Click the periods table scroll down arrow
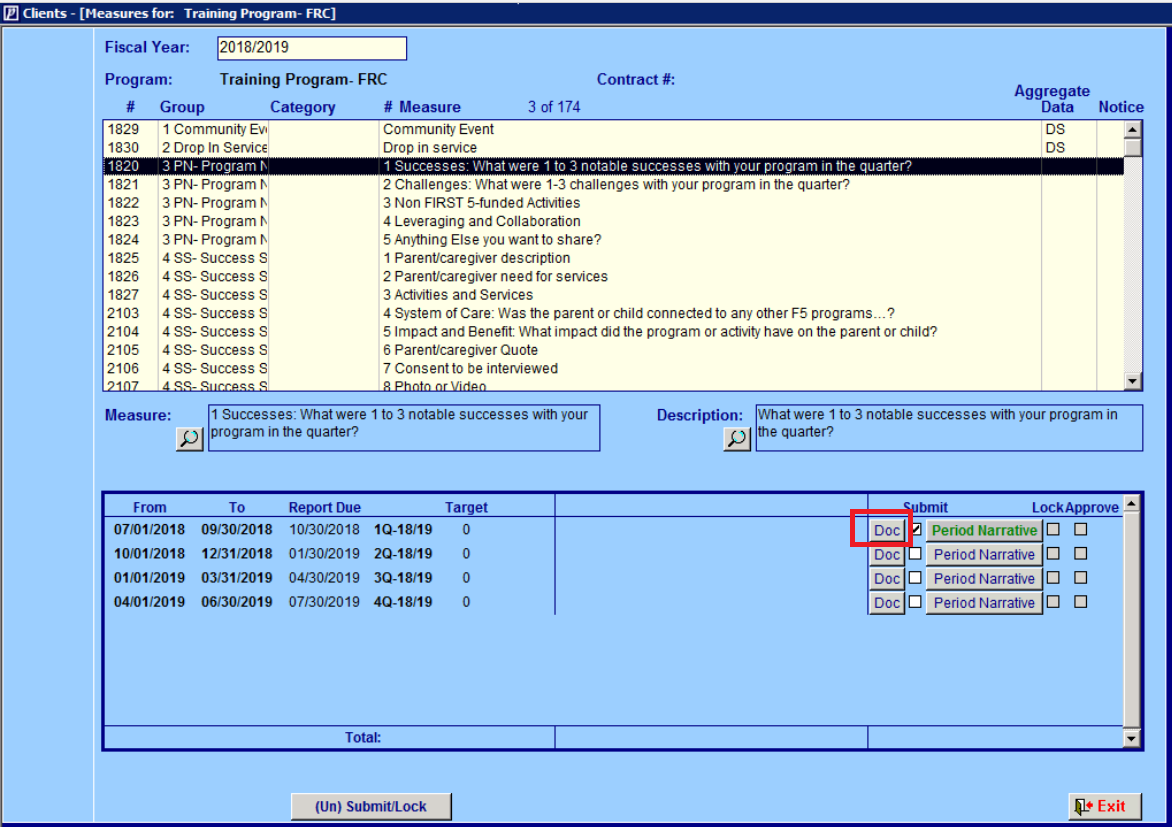The height and width of the screenshot is (827, 1172). pos(1131,739)
